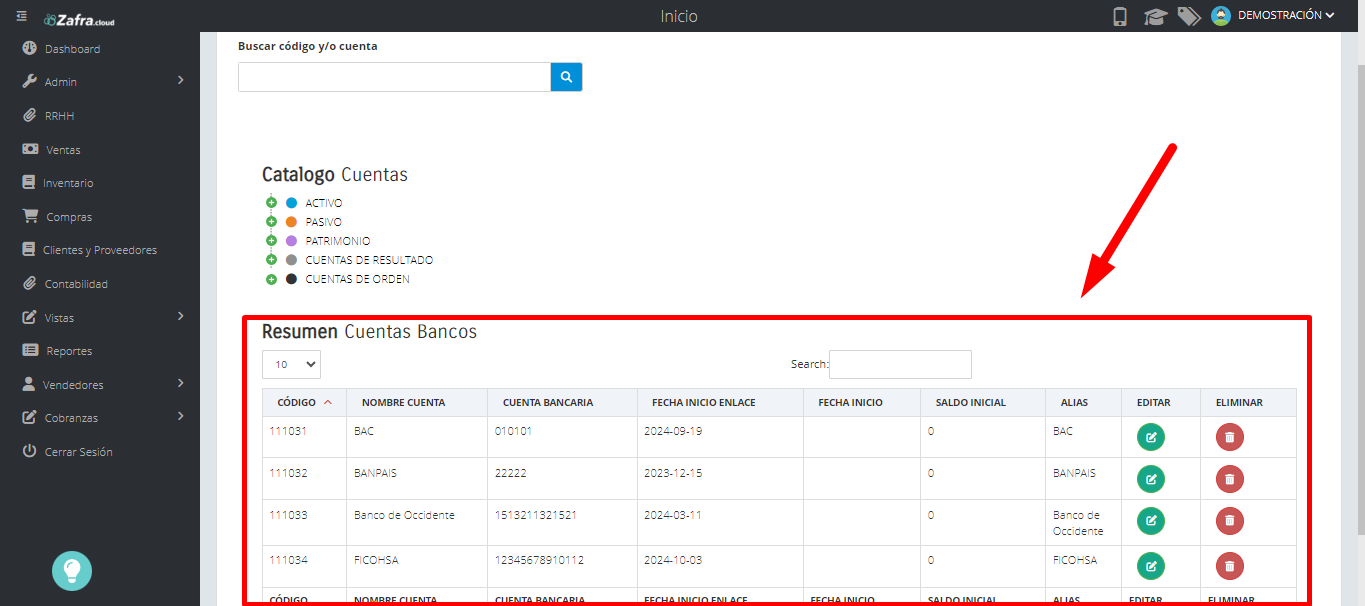The image size is (1365, 606).
Task: Edit the BAC account row
Action: 1151,437
